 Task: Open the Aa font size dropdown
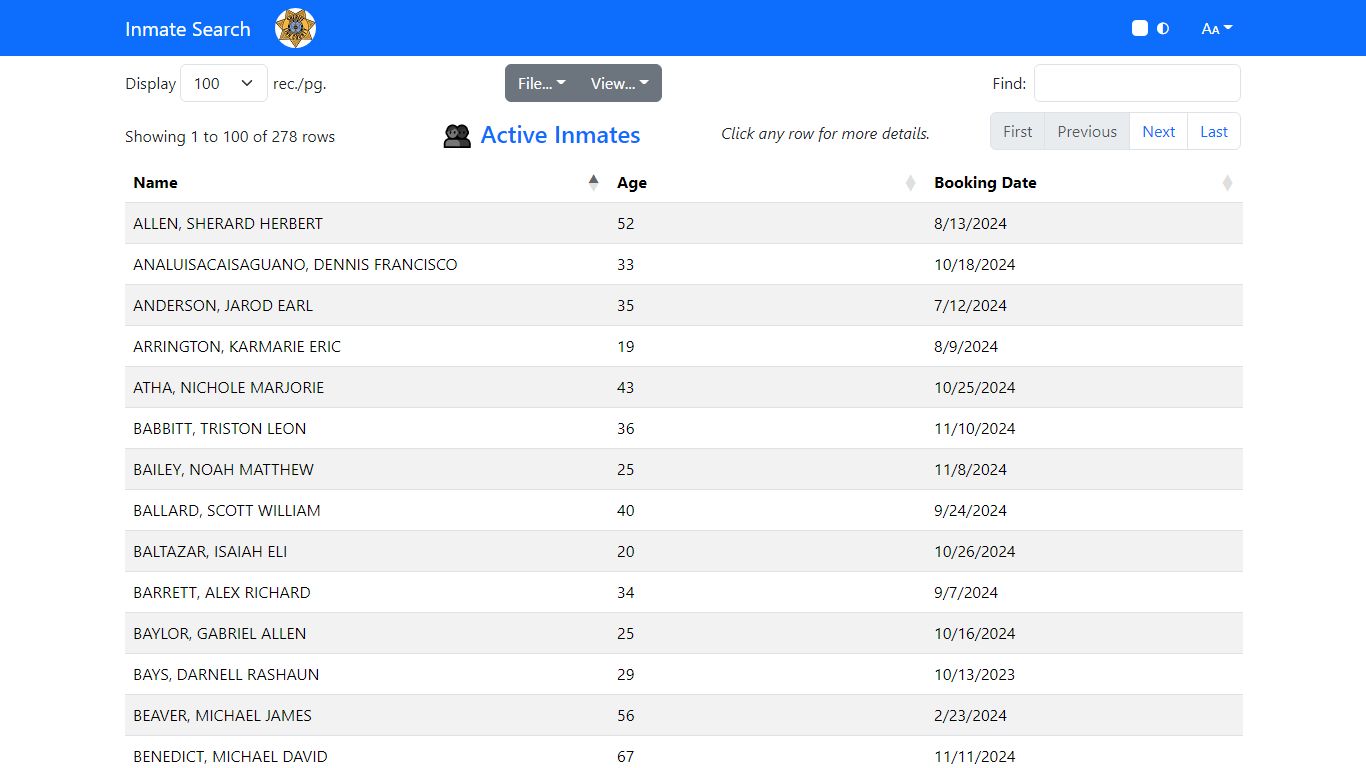(1216, 28)
